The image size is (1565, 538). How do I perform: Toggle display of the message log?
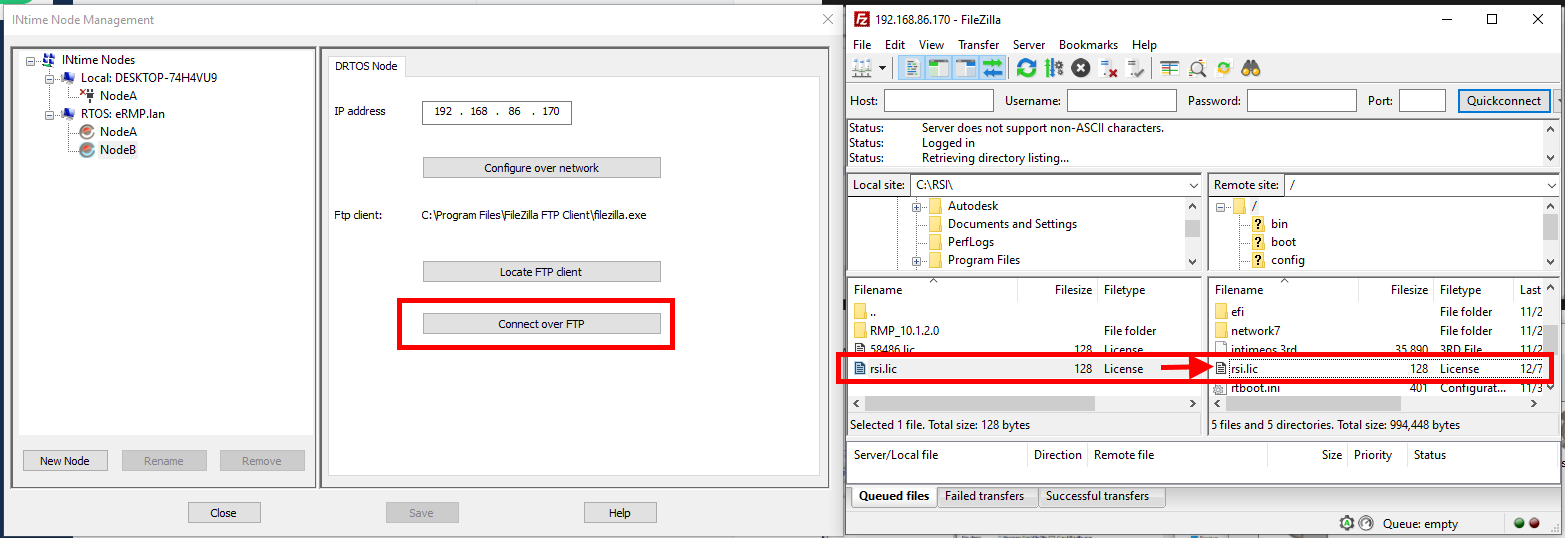coord(912,68)
